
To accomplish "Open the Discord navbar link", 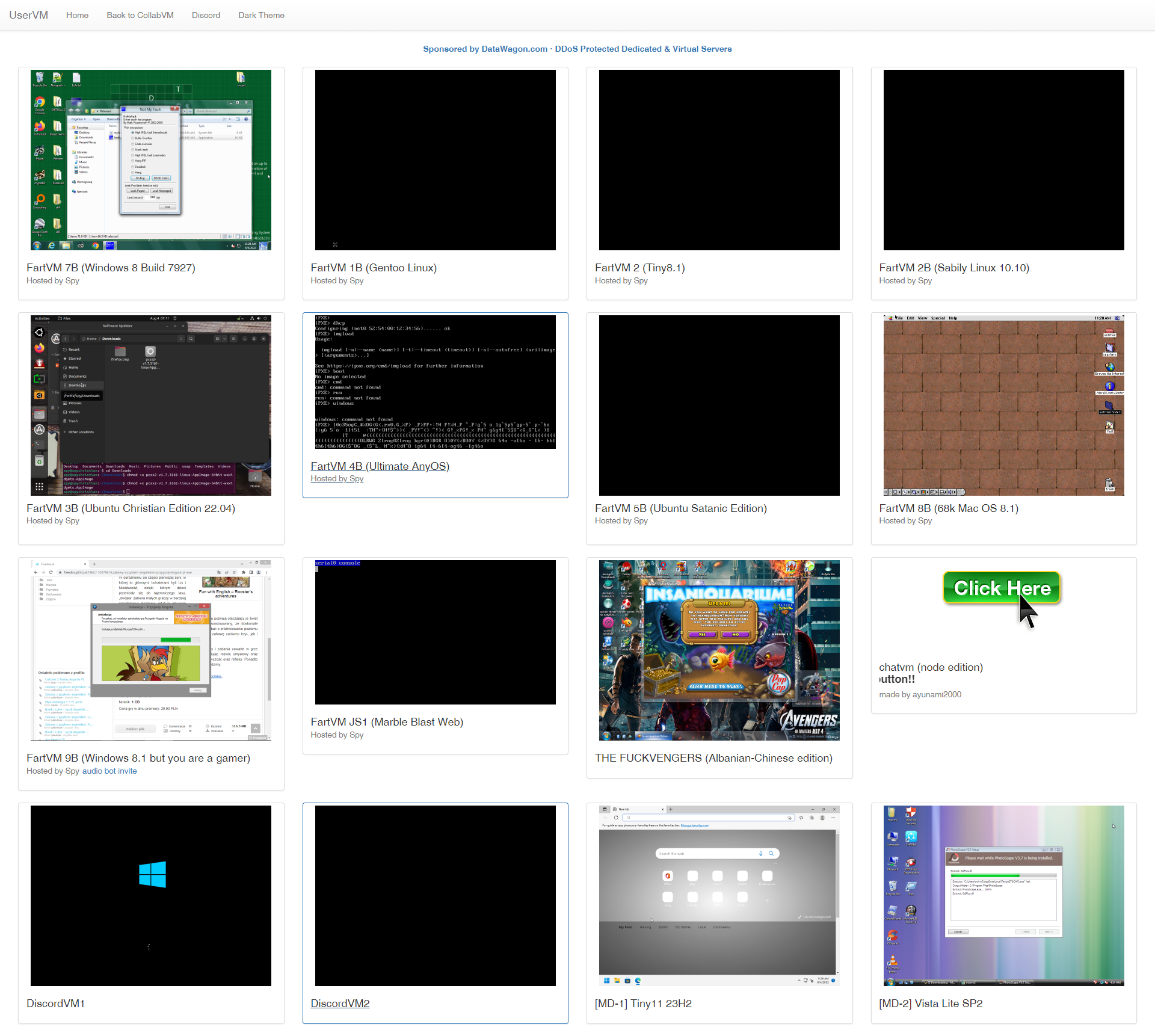I will tap(206, 15).
